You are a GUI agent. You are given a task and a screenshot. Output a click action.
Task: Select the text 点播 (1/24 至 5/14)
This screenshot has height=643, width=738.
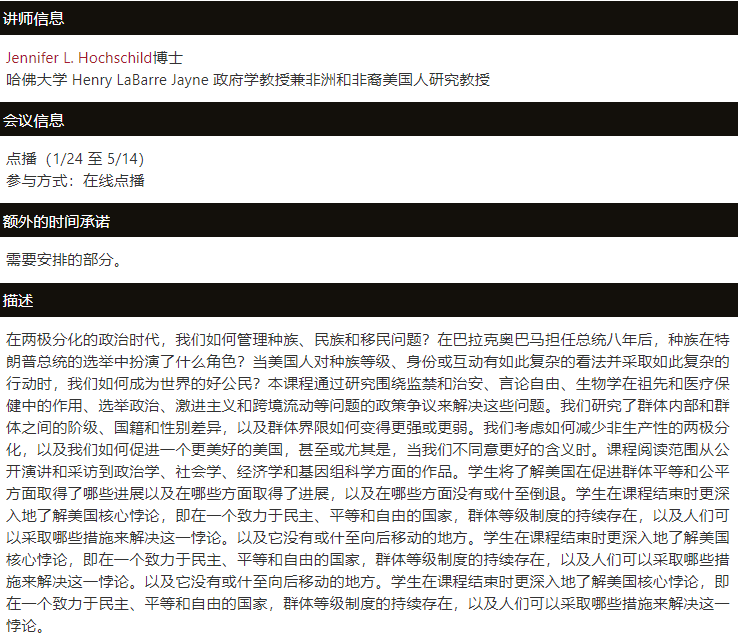tap(75, 159)
